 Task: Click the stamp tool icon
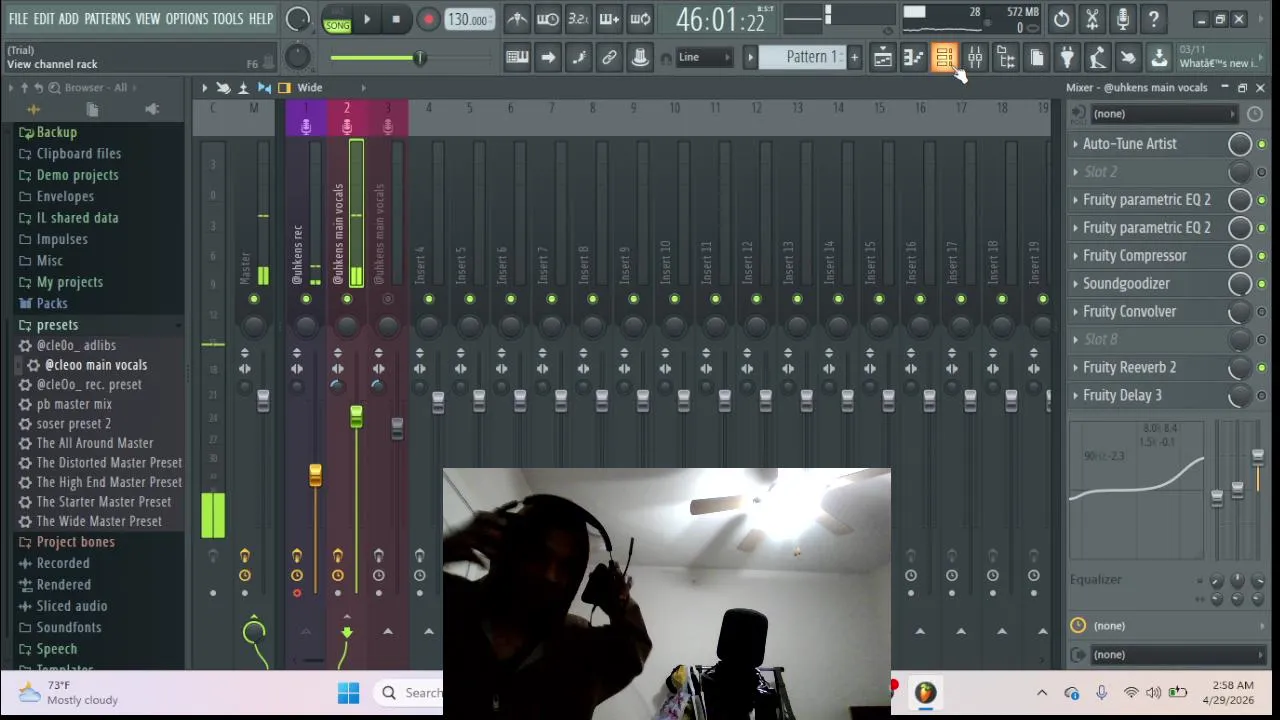[640, 58]
